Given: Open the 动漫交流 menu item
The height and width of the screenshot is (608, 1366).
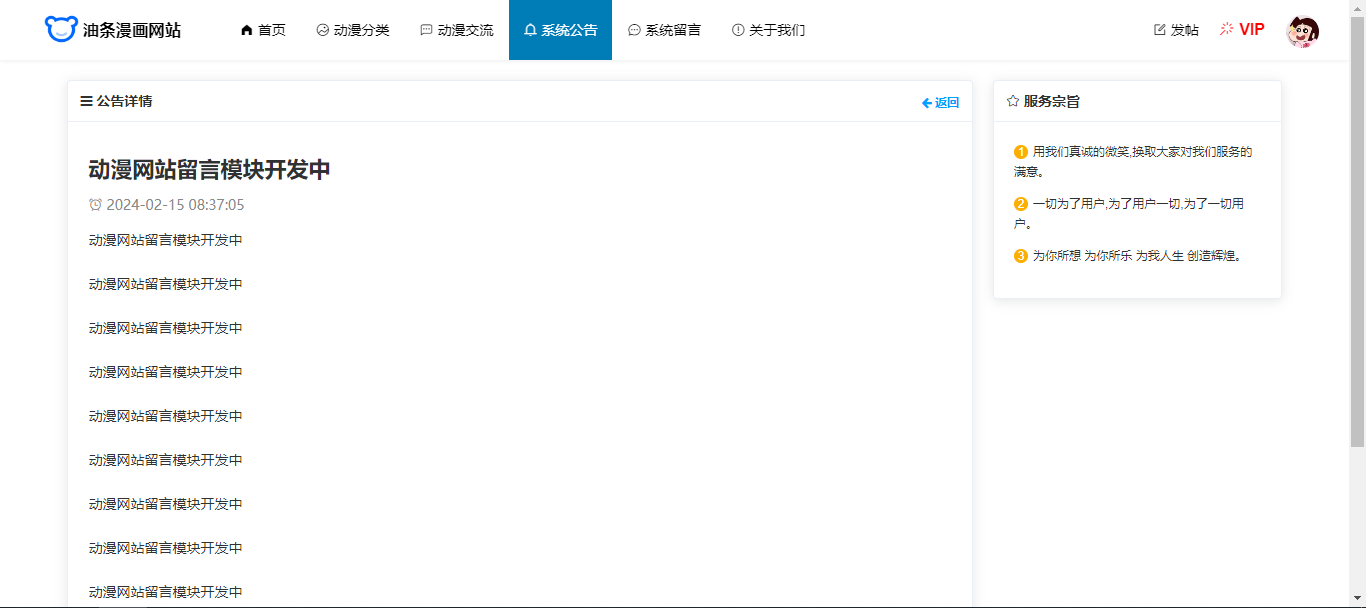Looking at the screenshot, I should [457, 30].
